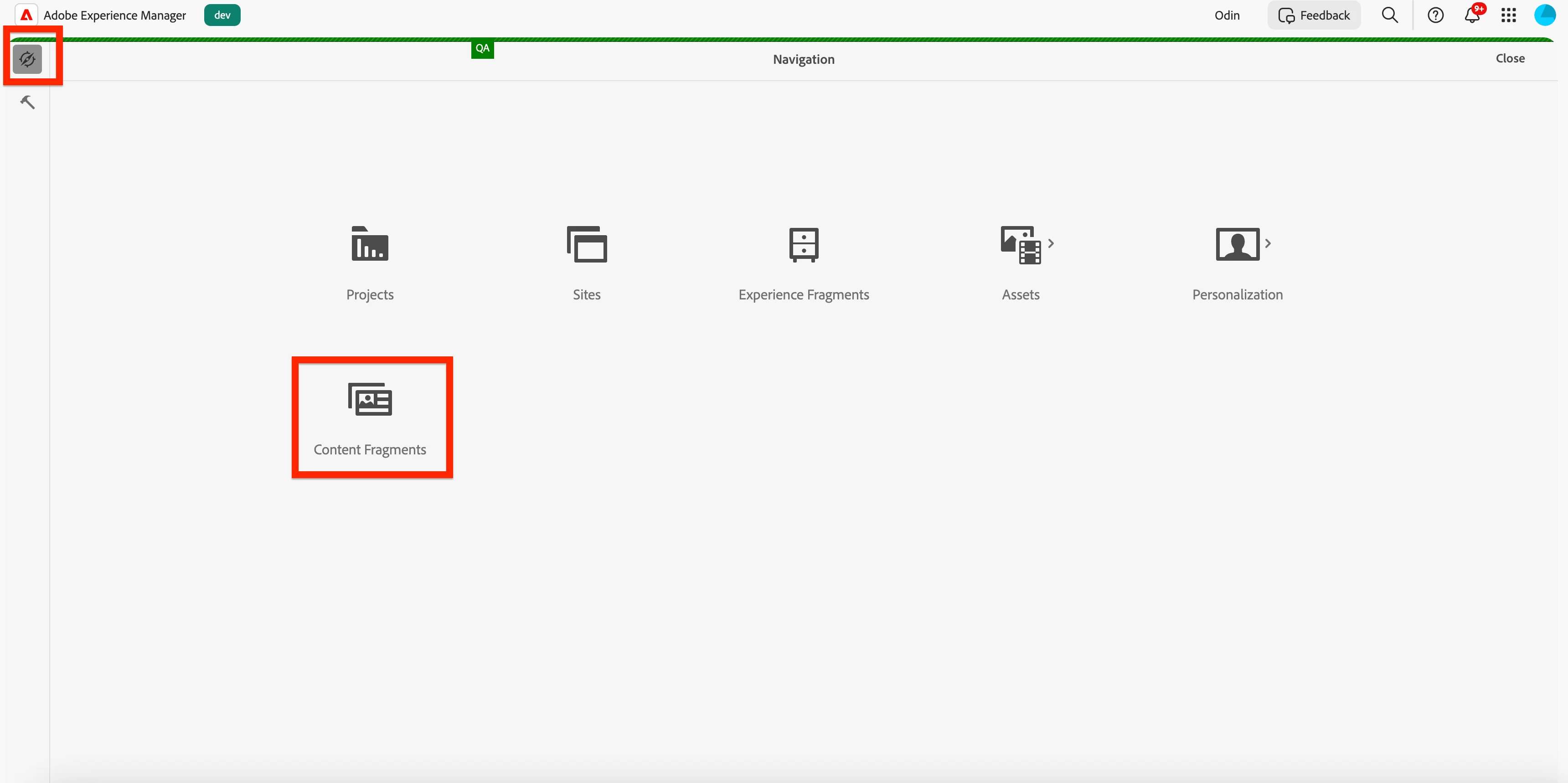Click the Adobe logo
Viewport: 1568px width, 783px height.
(x=26, y=15)
